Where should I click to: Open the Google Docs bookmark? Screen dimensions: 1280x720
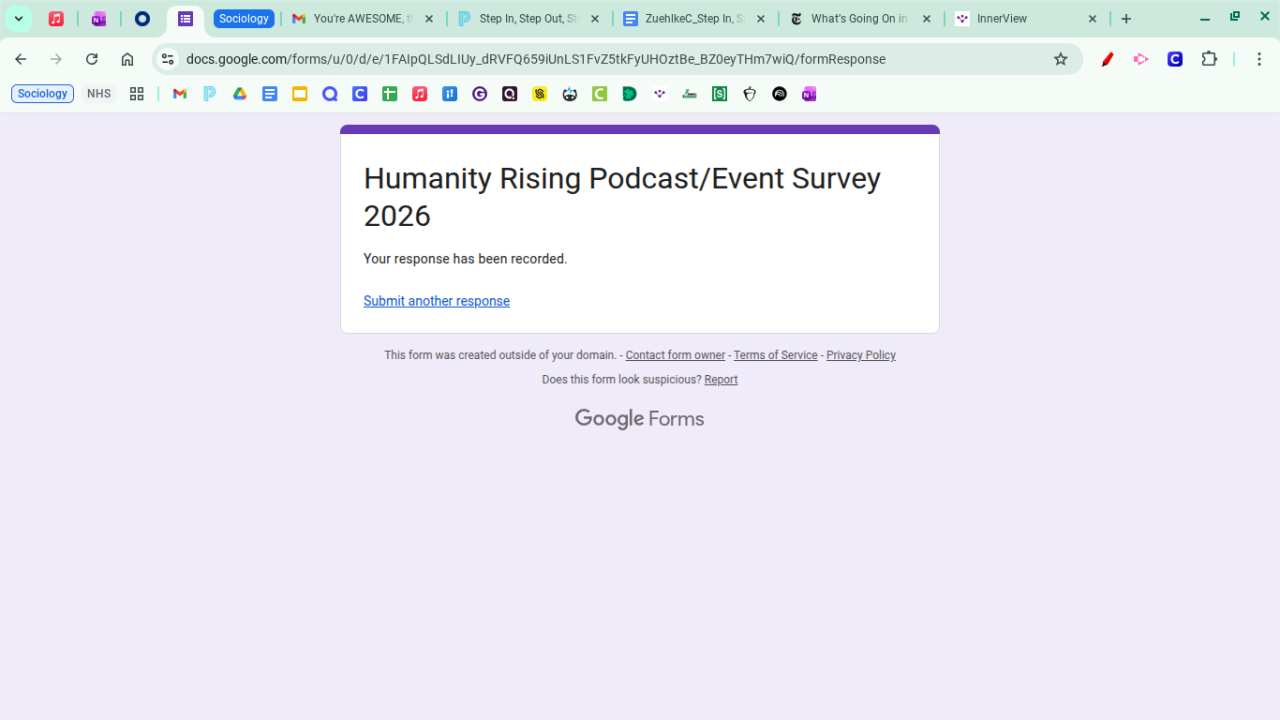(x=270, y=94)
